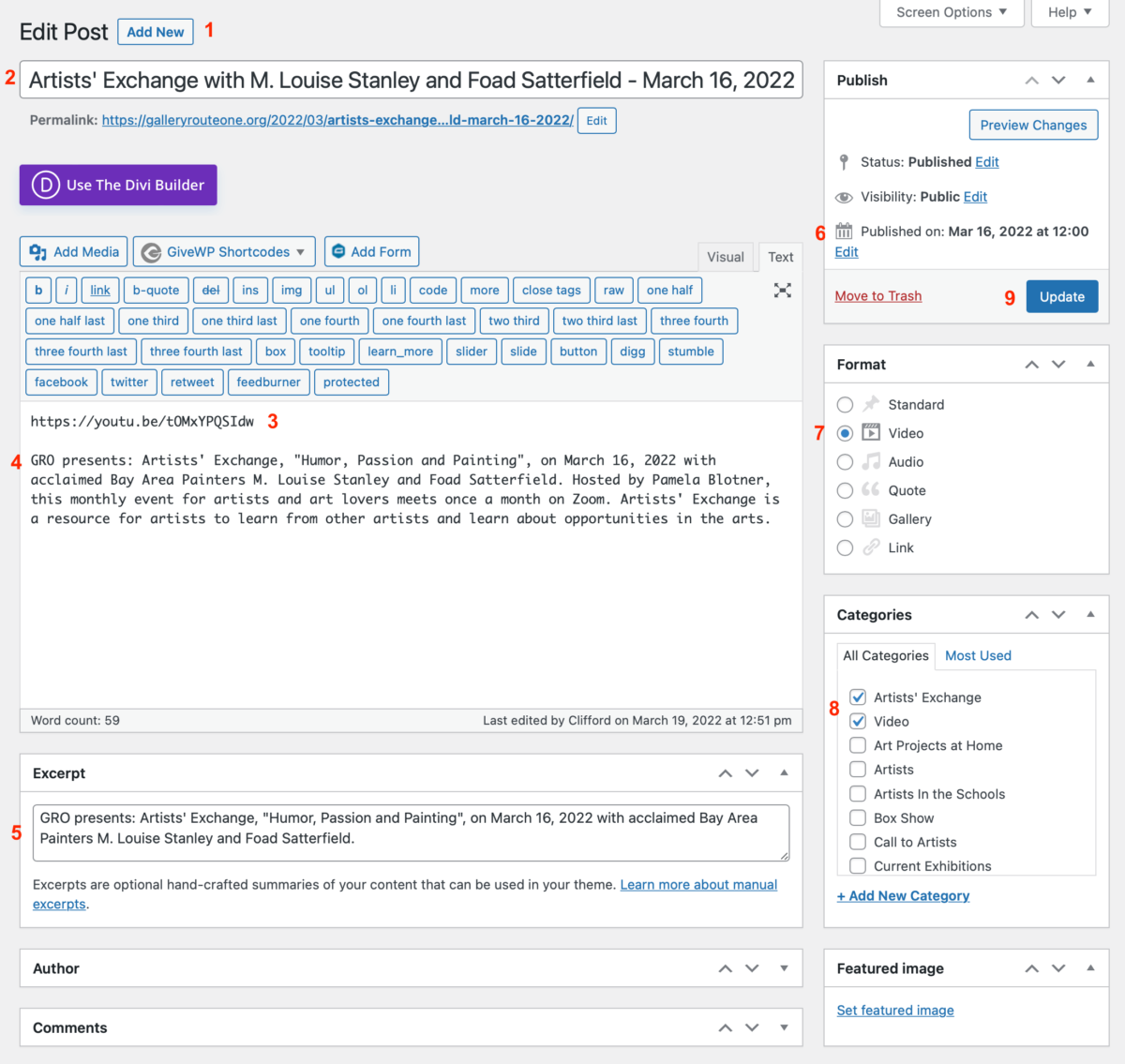Click into the post title field
The image size is (1125, 1064).
(x=411, y=81)
